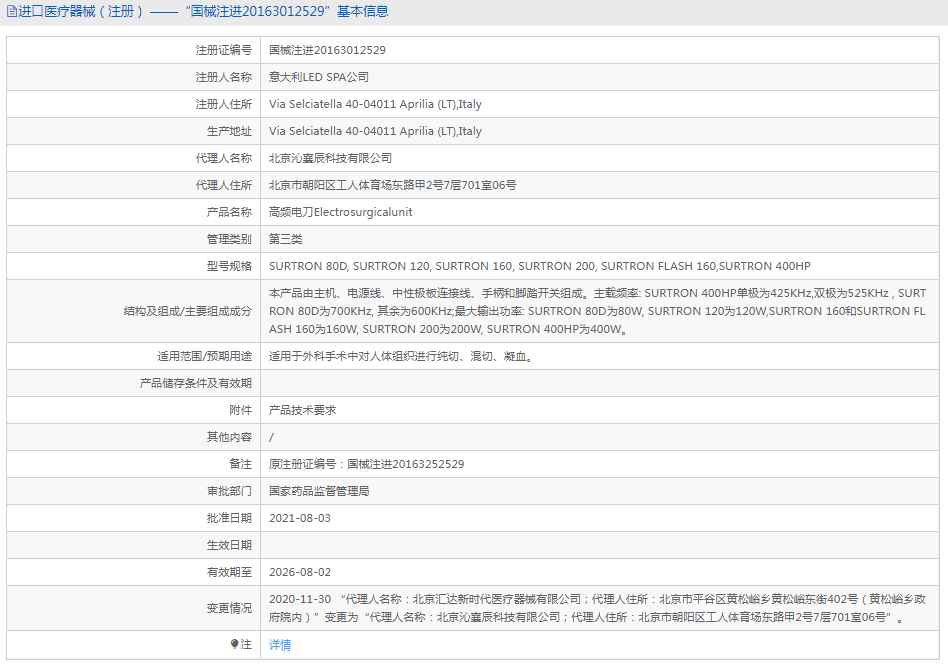Viewport: 948px width, 664px height.
Task: Click the 注册人住所 address value
Action: pos(375,104)
